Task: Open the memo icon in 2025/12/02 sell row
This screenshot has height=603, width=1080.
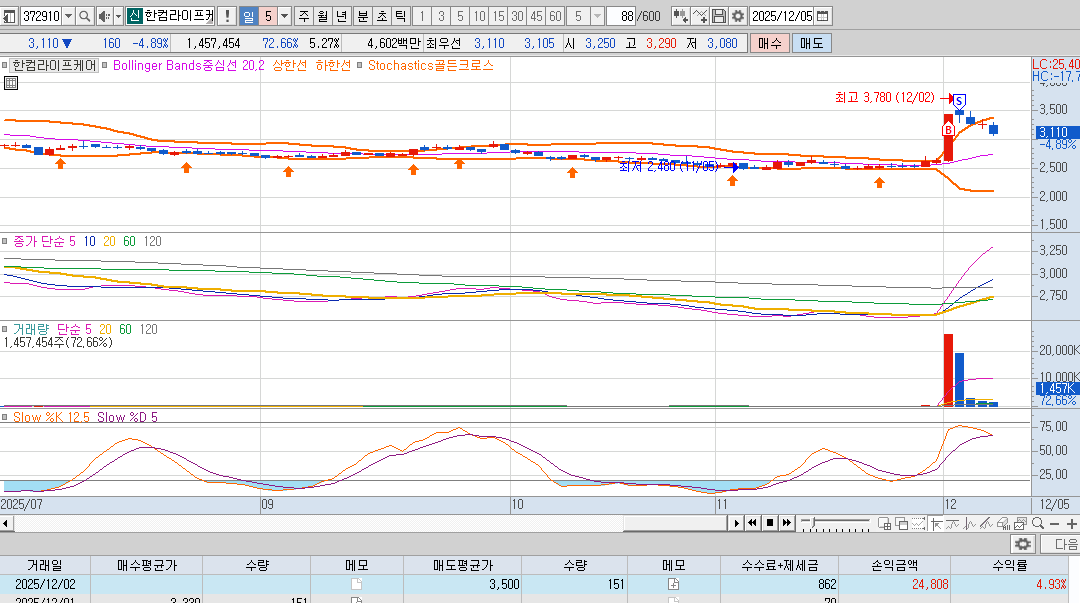Action: (673, 584)
